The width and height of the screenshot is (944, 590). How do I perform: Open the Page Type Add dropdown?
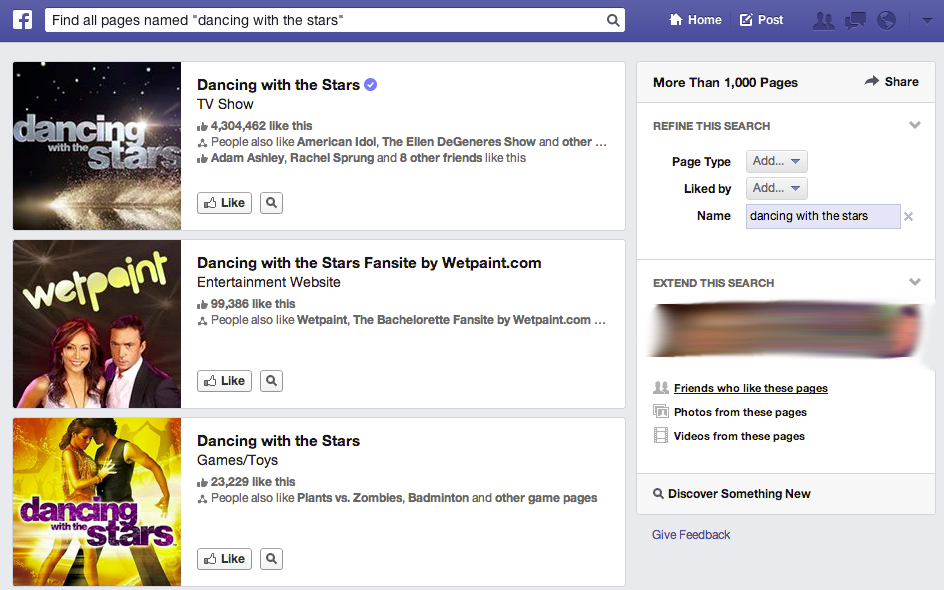777,161
